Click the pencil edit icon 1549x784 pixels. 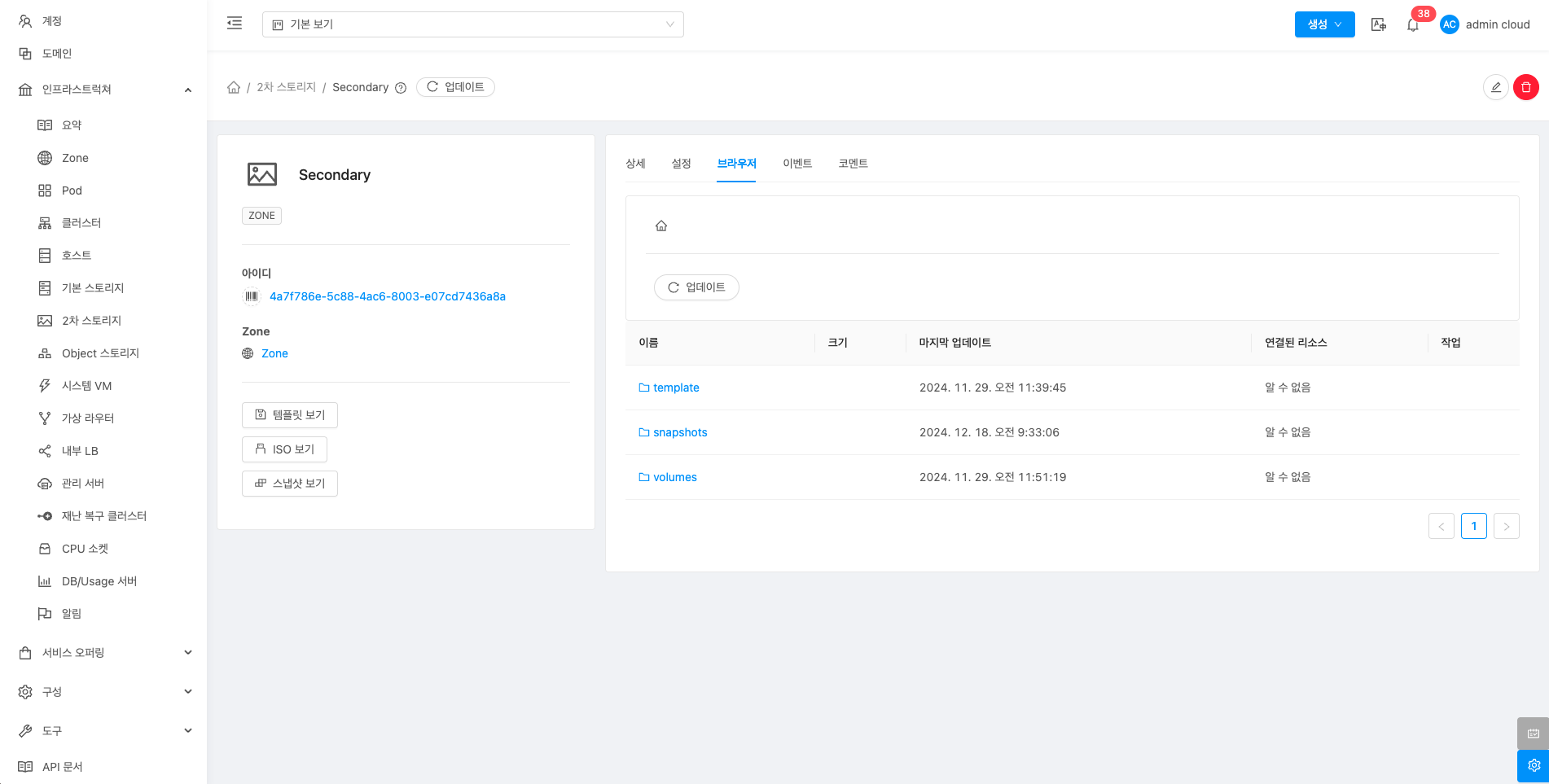tap(1495, 87)
